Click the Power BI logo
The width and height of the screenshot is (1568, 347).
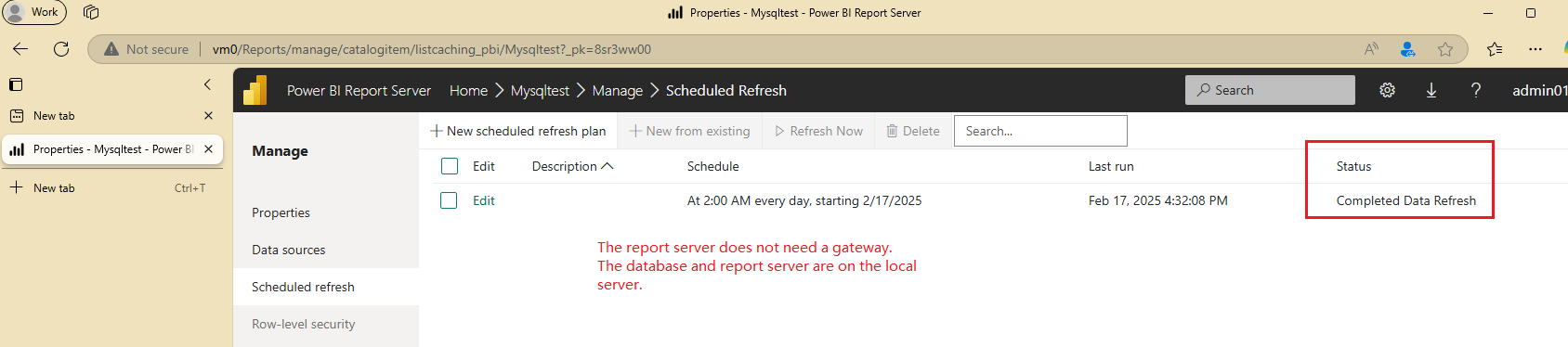255,90
